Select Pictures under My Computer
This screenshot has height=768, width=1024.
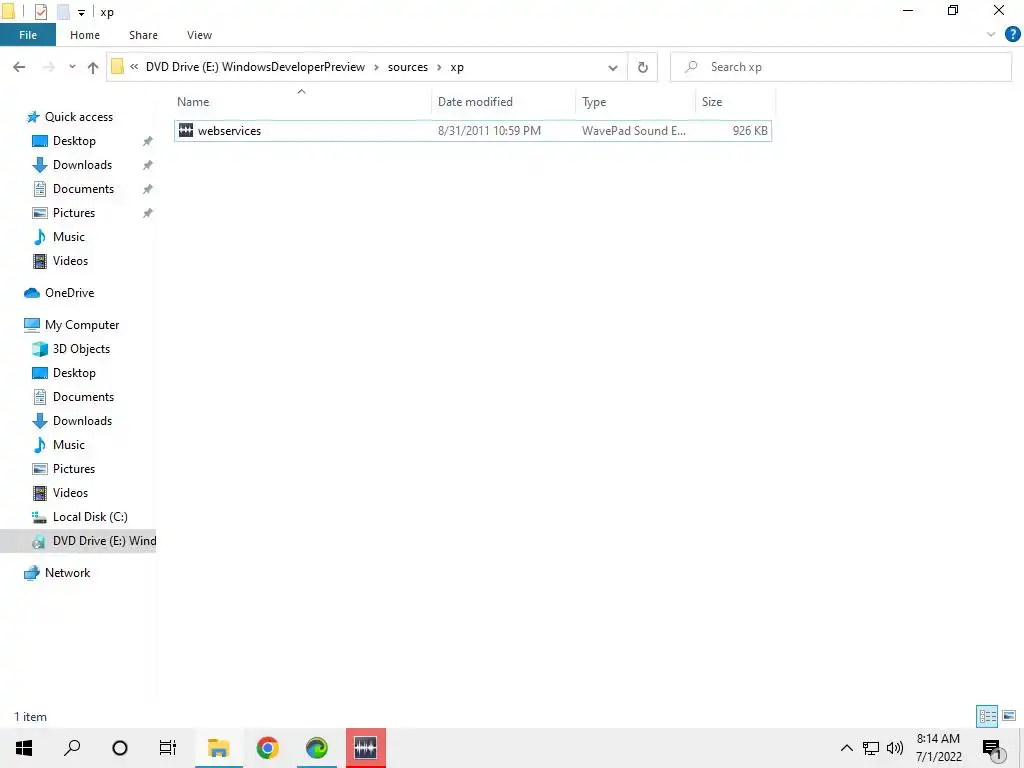(74, 469)
